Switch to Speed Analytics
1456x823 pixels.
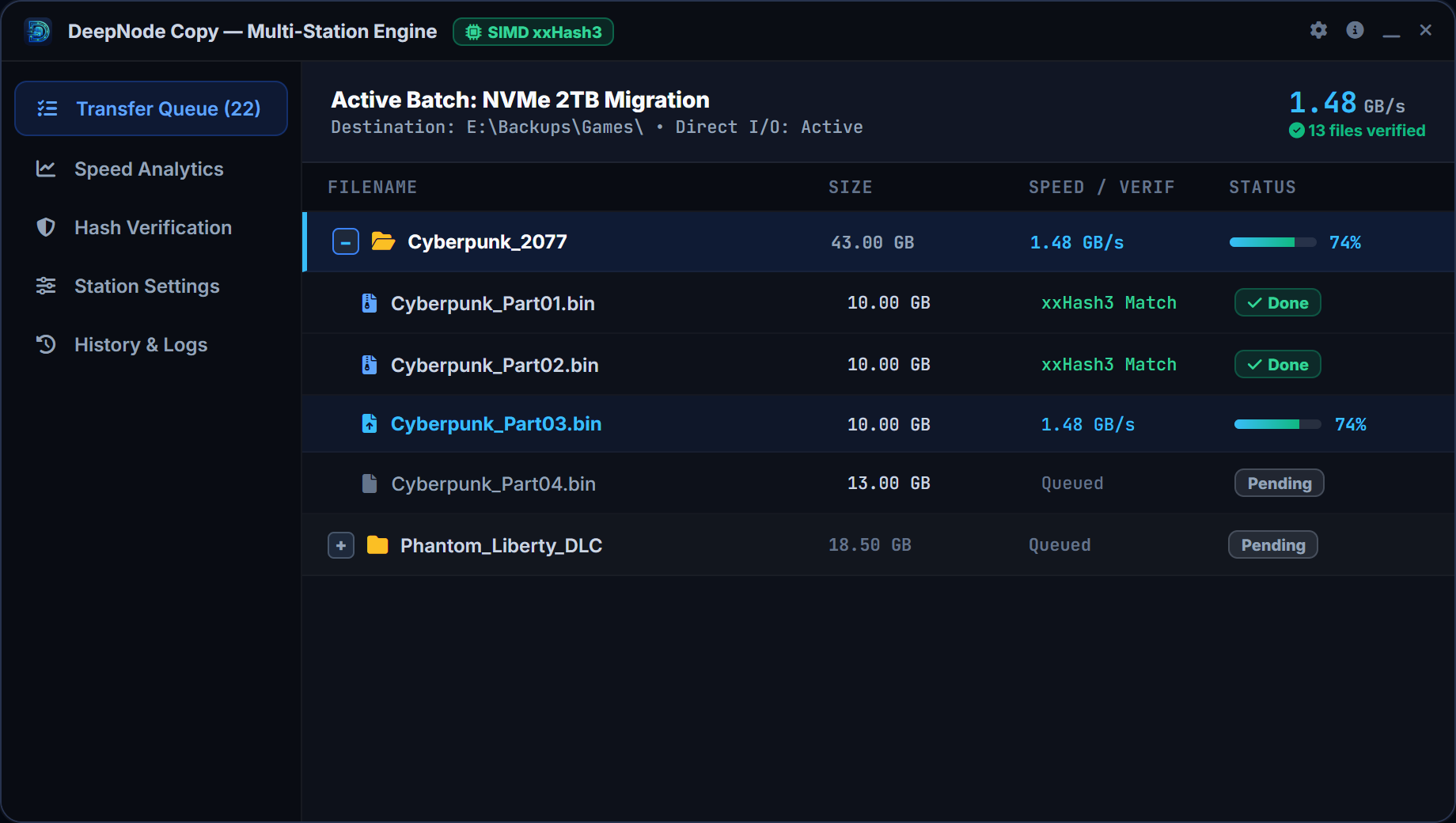(151, 169)
